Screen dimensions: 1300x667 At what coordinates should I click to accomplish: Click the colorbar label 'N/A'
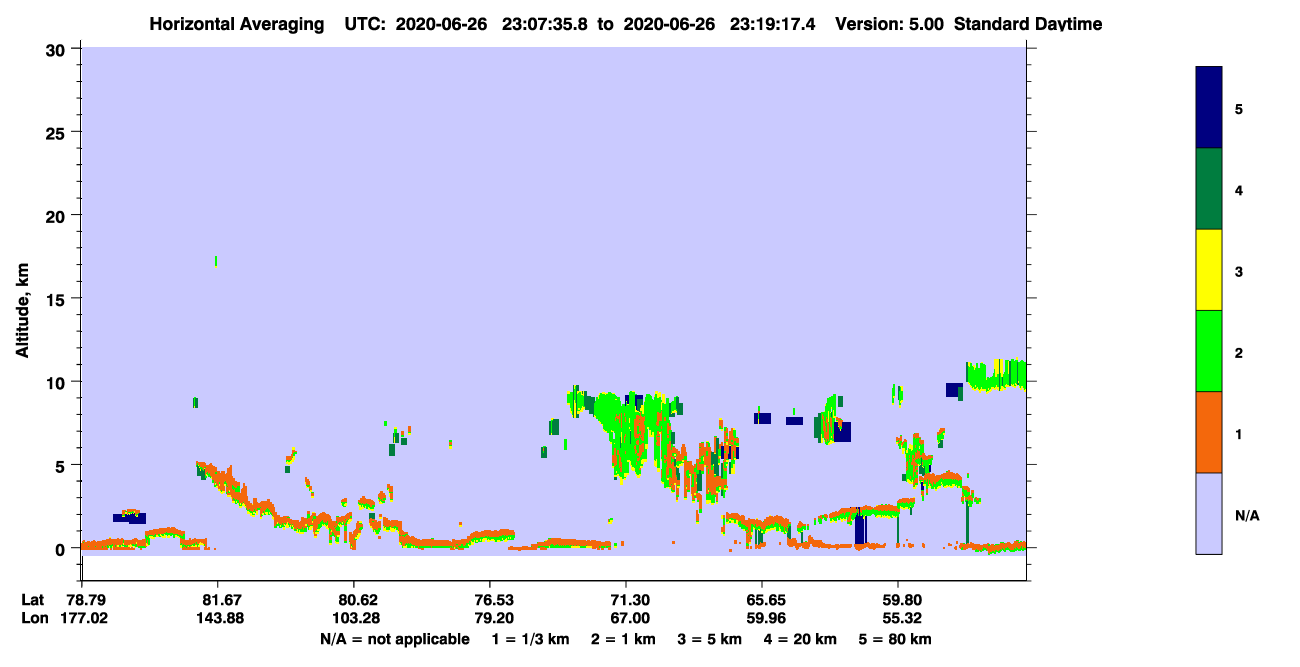coord(1247,515)
